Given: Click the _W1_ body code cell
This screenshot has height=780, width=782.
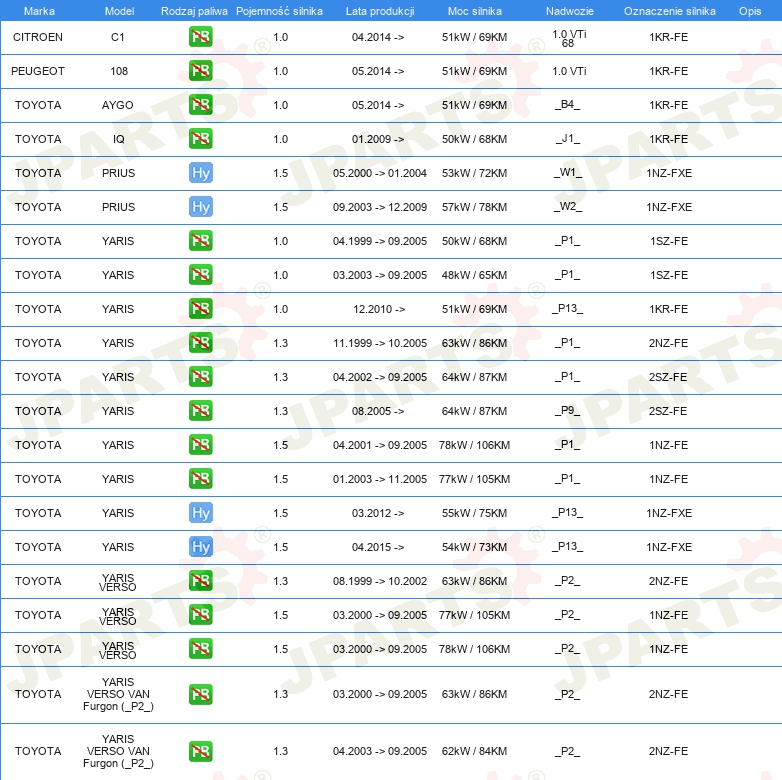Looking at the screenshot, I should click(x=568, y=173).
